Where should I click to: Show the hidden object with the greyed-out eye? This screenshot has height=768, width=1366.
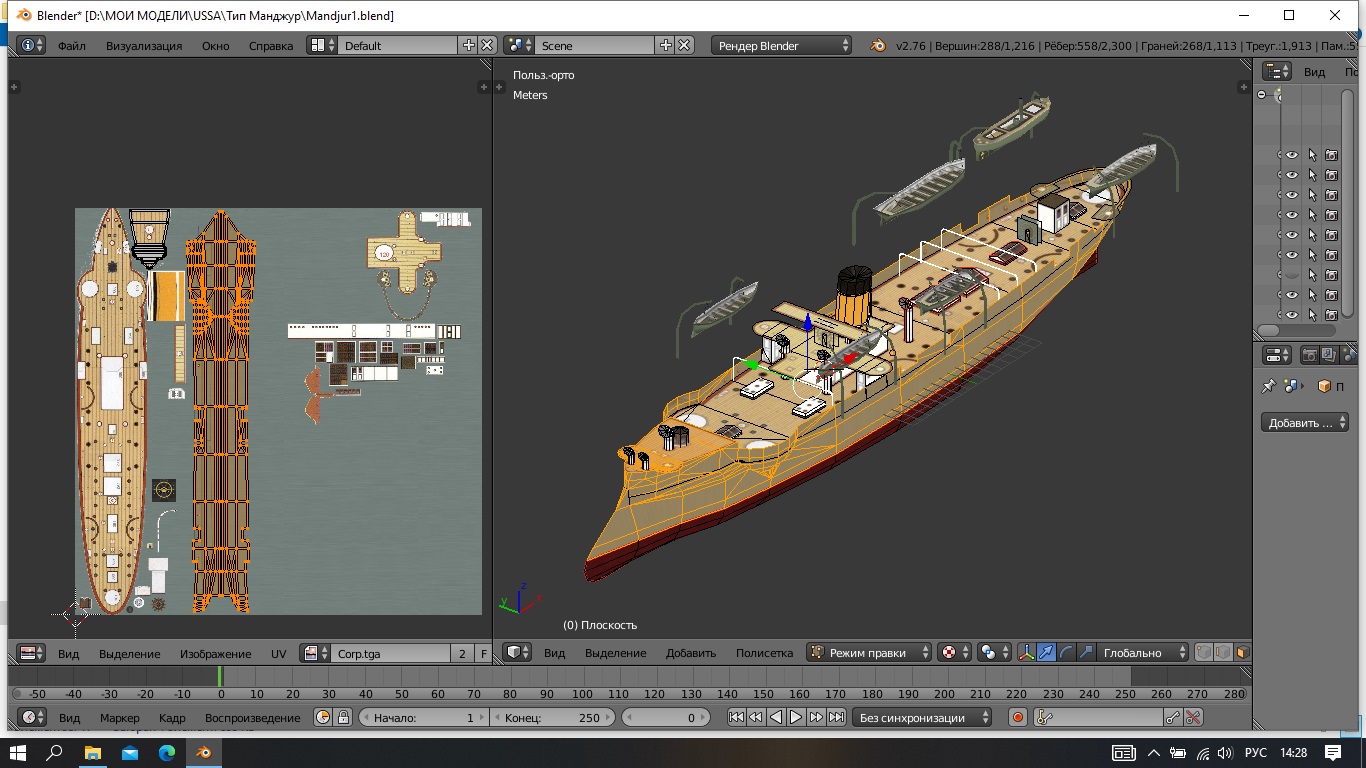pos(1291,275)
